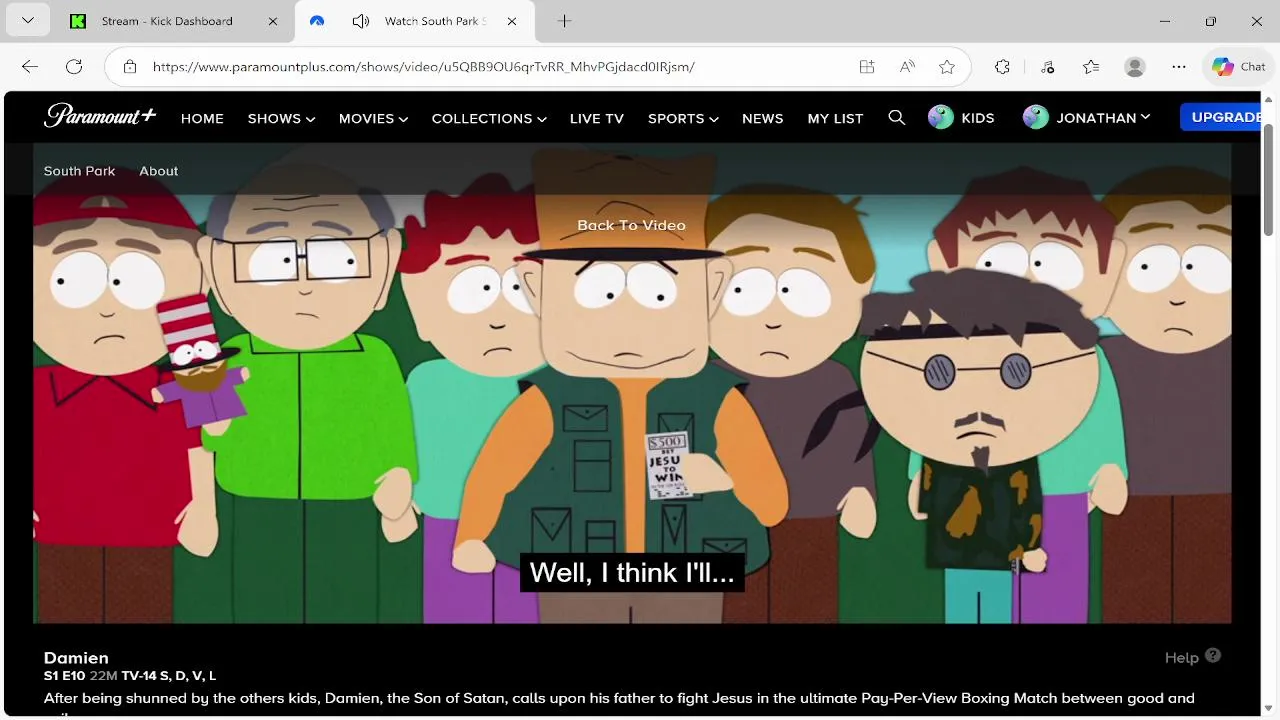Open the Favorites list icon in toolbar
This screenshot has width=1280, height=720.
tap(1091, 67)
